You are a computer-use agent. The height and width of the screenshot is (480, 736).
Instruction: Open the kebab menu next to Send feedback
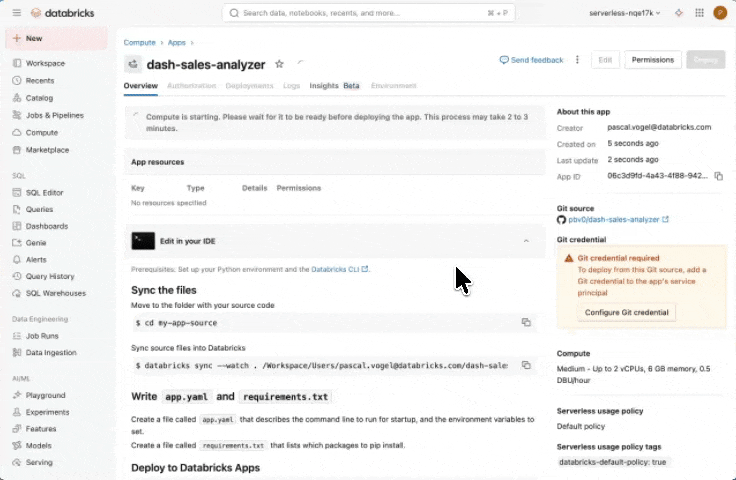click(x=577, y=60)
